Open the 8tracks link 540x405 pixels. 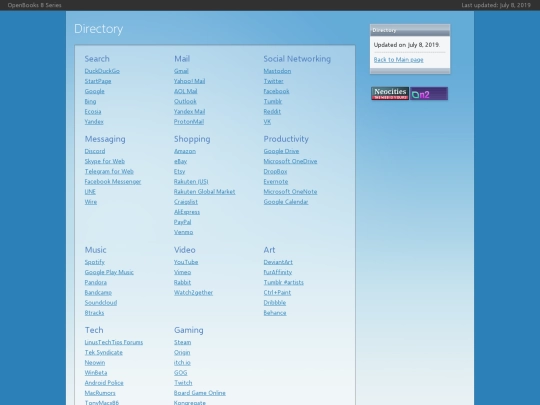[94, 313]
